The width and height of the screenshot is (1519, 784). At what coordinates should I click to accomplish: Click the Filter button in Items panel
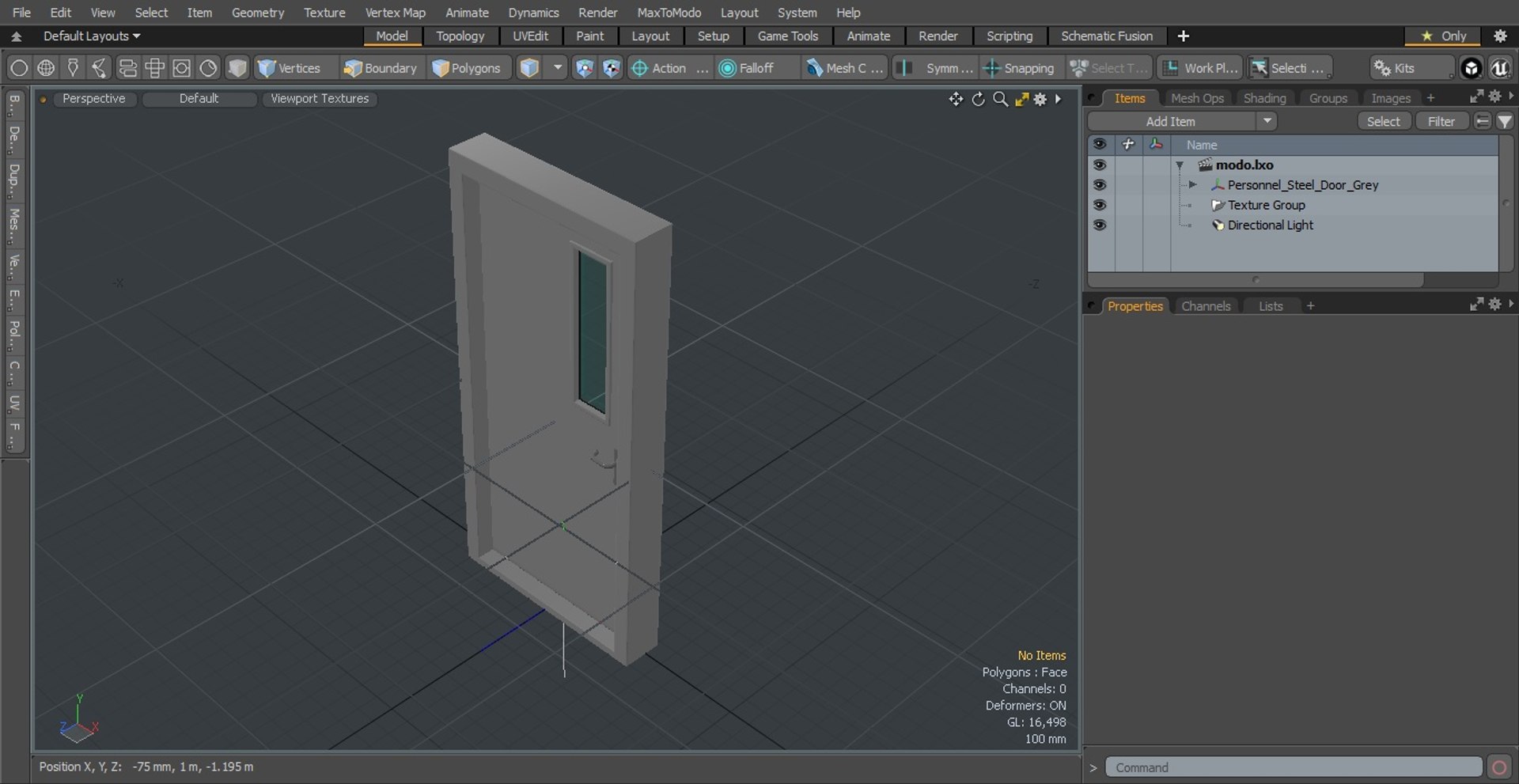[1441, 121]
